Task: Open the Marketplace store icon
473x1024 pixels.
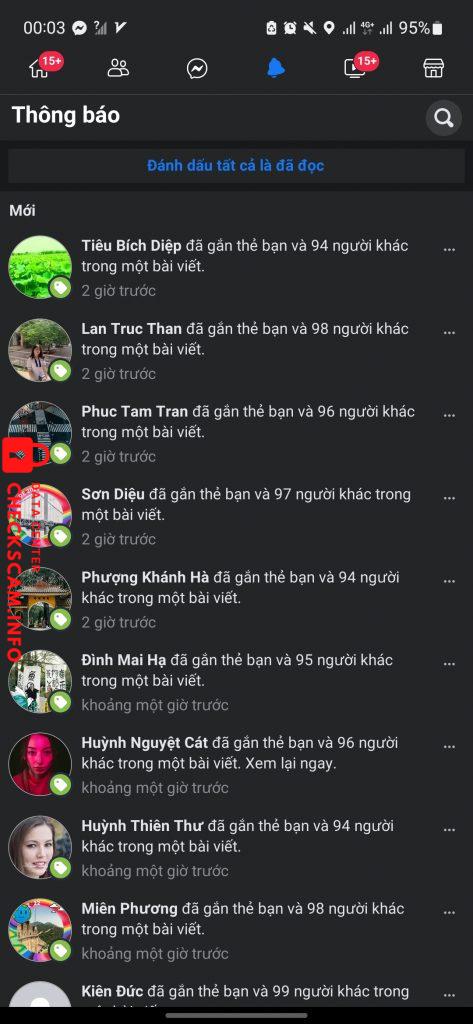Action: 434,68
